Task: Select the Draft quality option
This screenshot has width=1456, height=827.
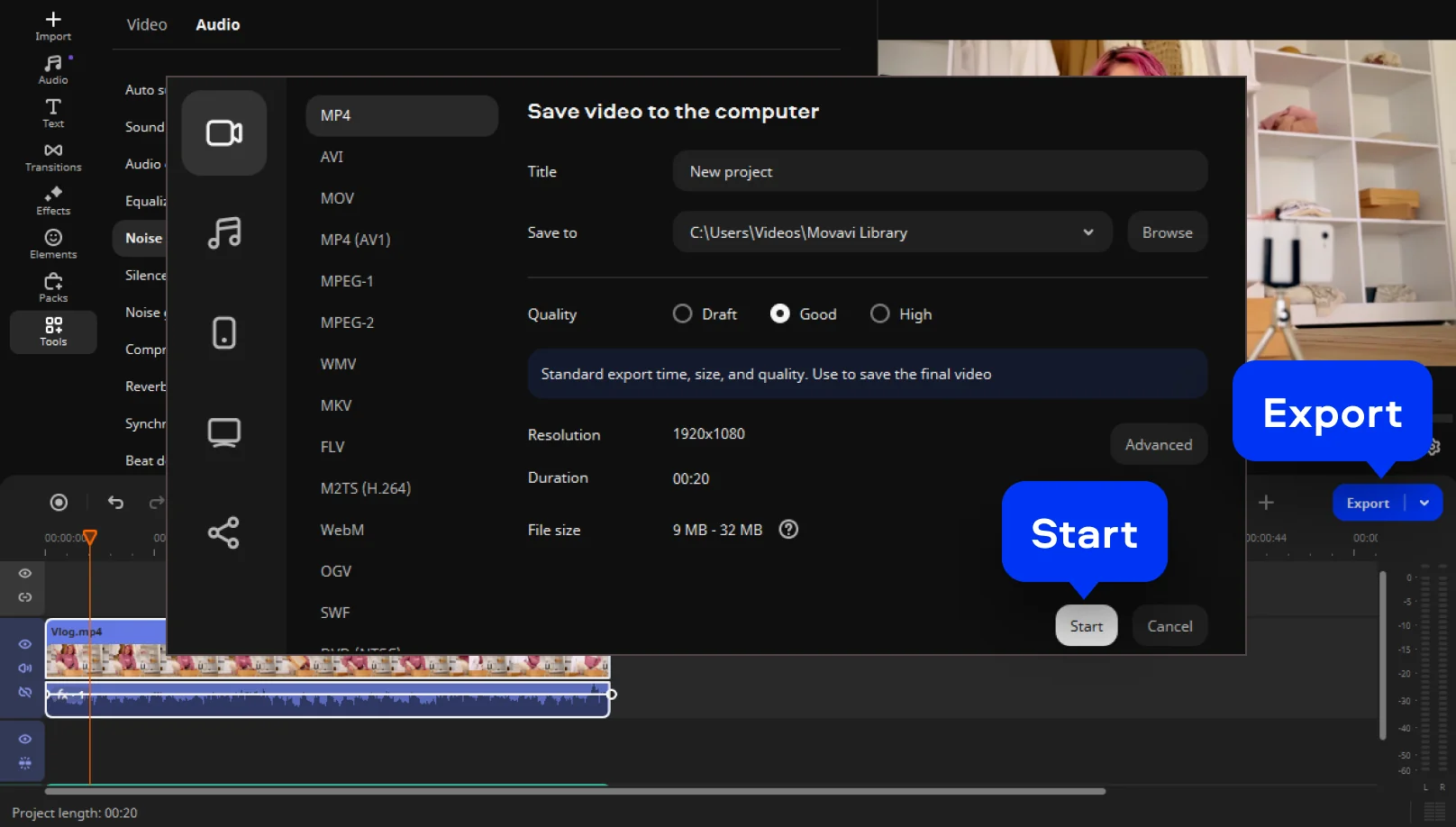Action: (683, 314)
